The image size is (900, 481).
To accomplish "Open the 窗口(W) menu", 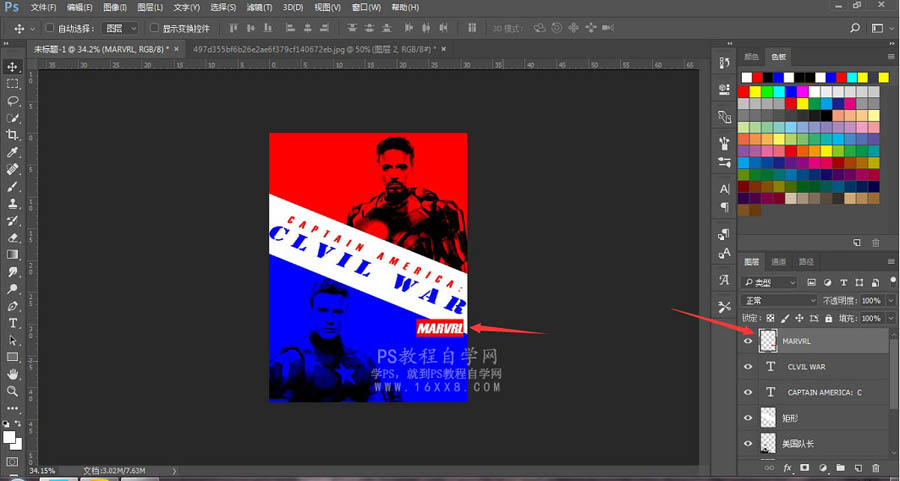I will coord(366,7).
